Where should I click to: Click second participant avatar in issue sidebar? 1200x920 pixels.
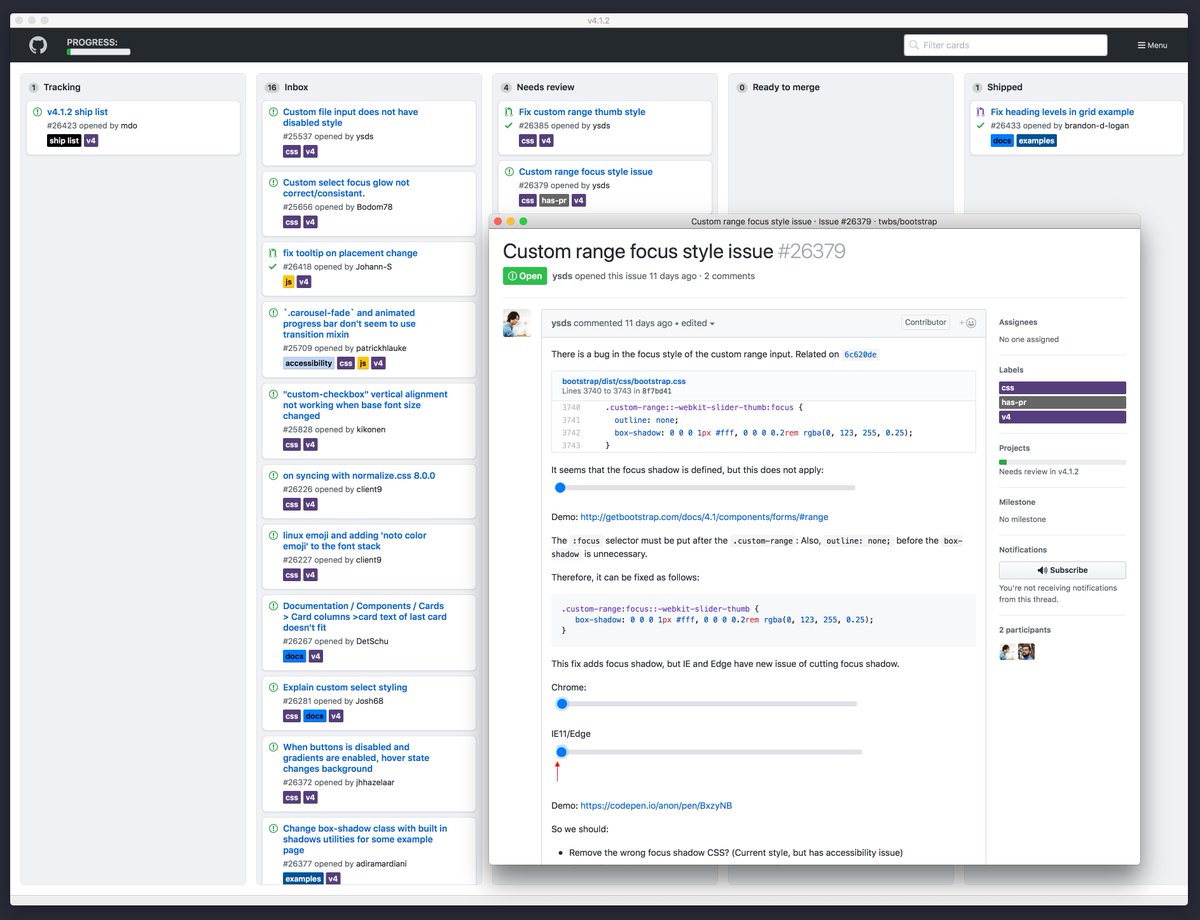pyautogui.click(x=1026, y=651)
